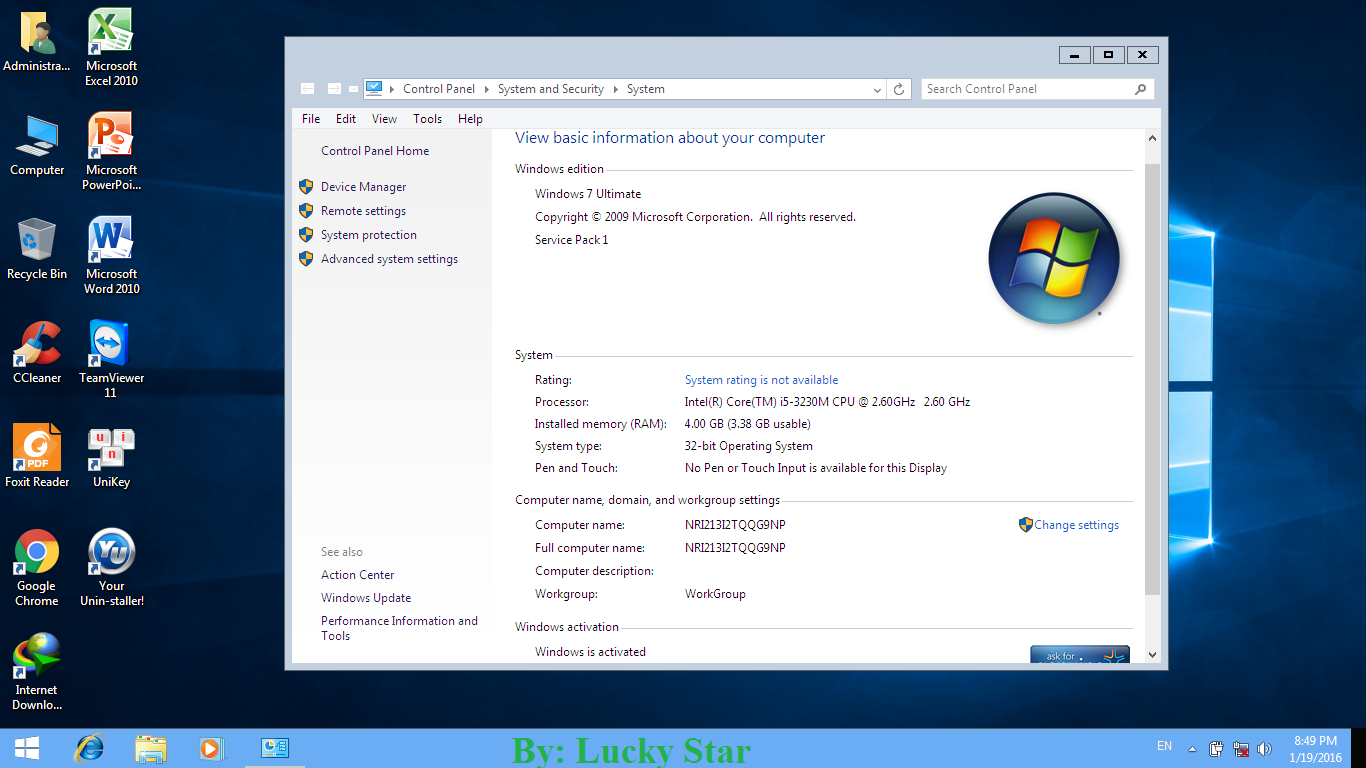Open the EN language selector
The image size is (1366, 768).
point(1163,746)
